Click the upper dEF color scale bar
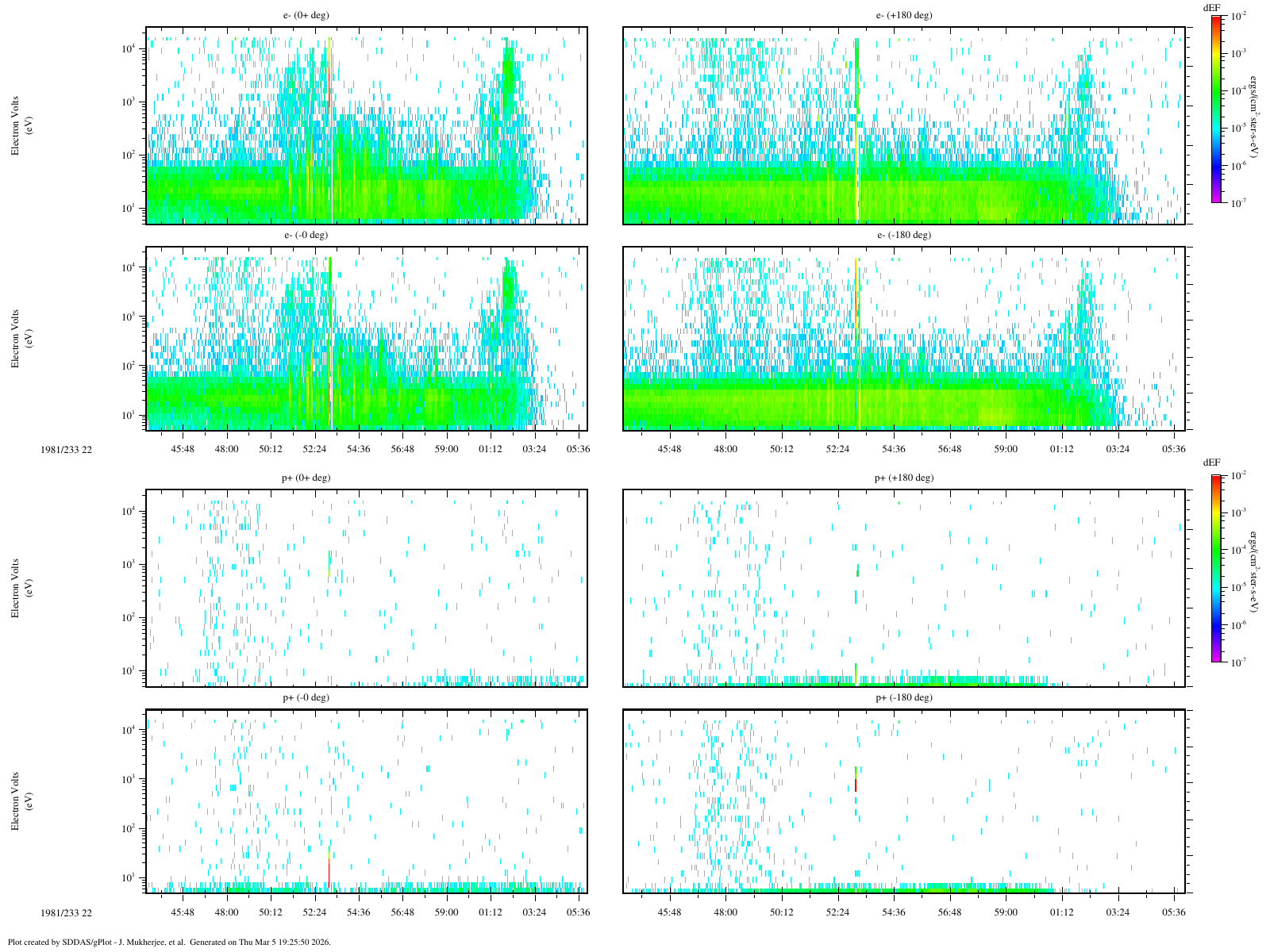 [x=1217, y=109]
